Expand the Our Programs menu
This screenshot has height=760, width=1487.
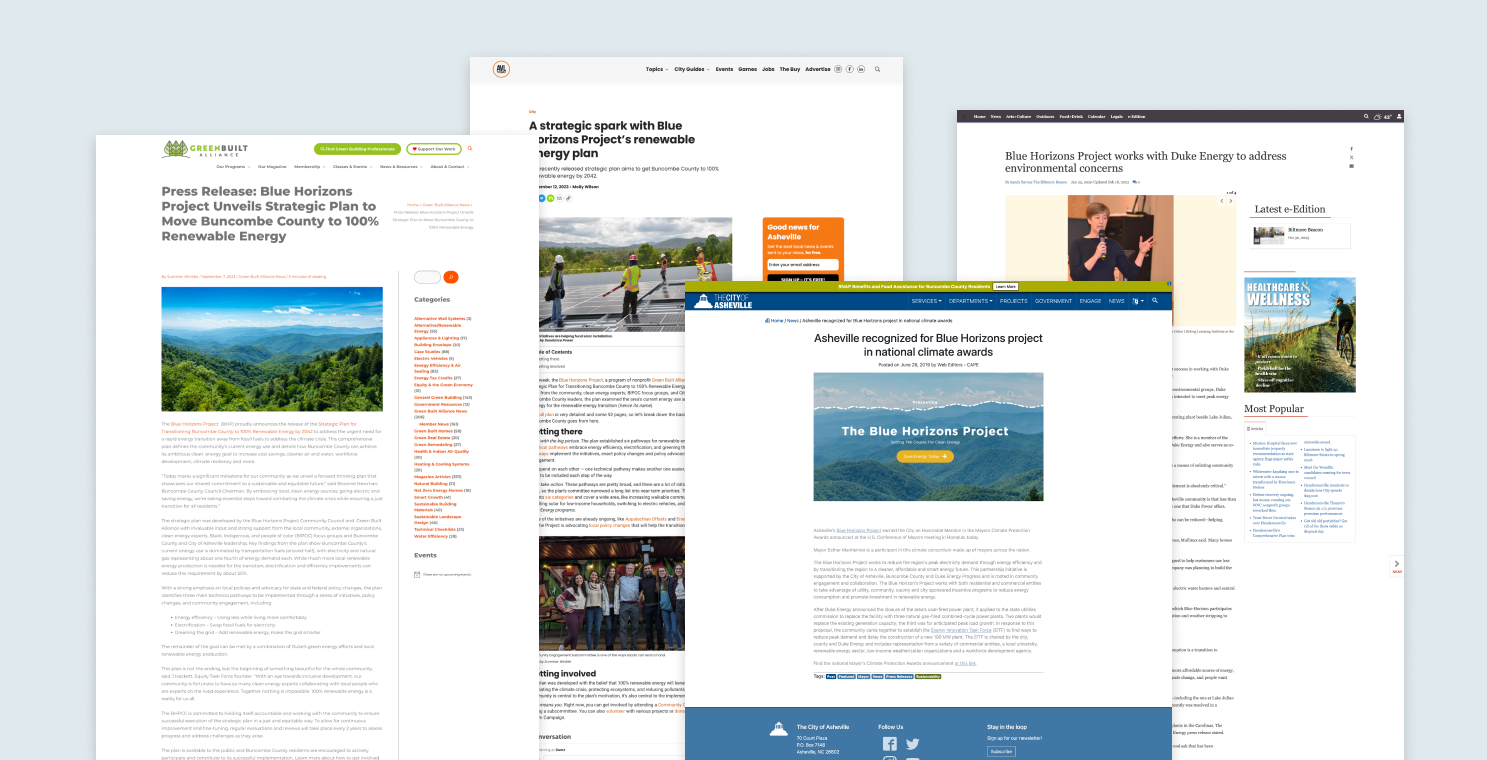point(230,167)
